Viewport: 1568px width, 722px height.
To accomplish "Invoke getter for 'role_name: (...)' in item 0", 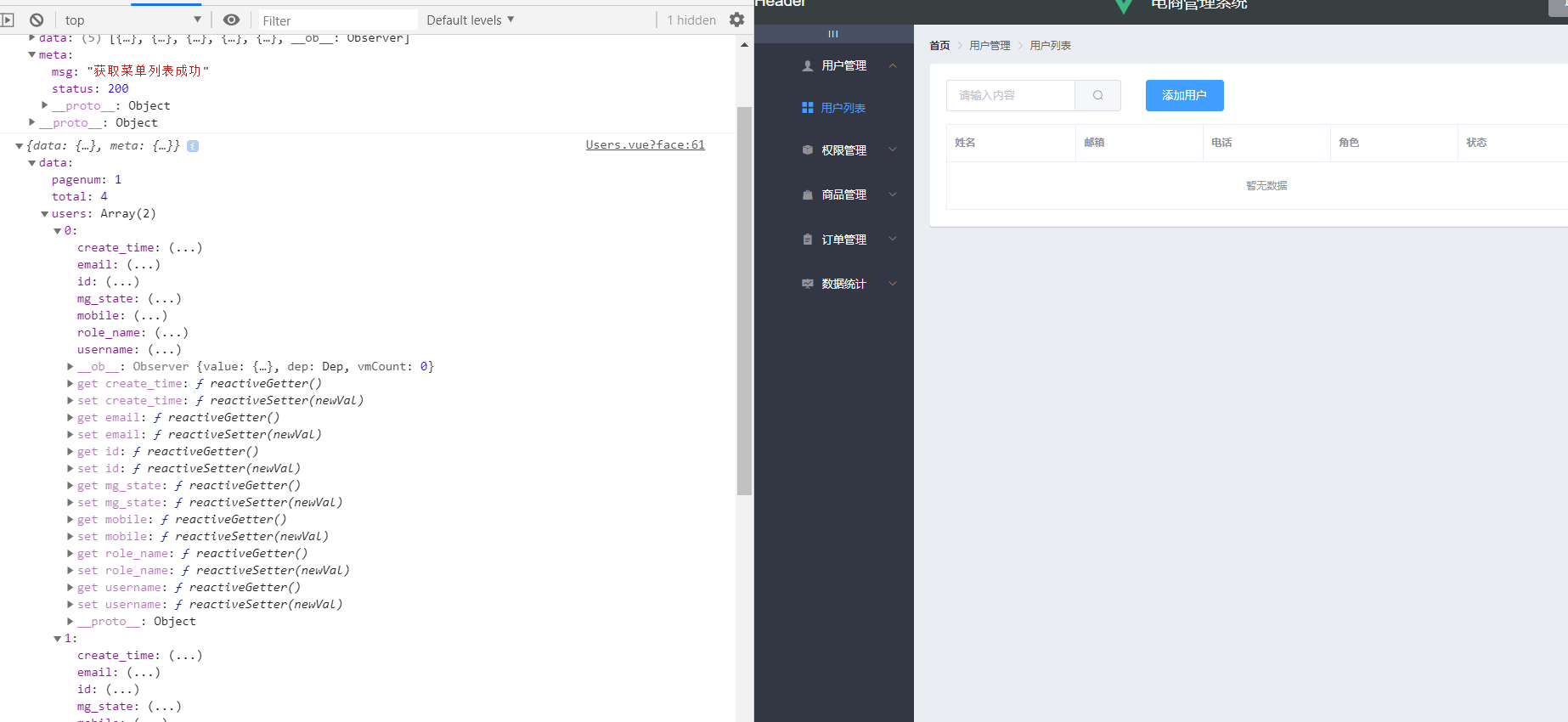I will [x=171, y=332].
